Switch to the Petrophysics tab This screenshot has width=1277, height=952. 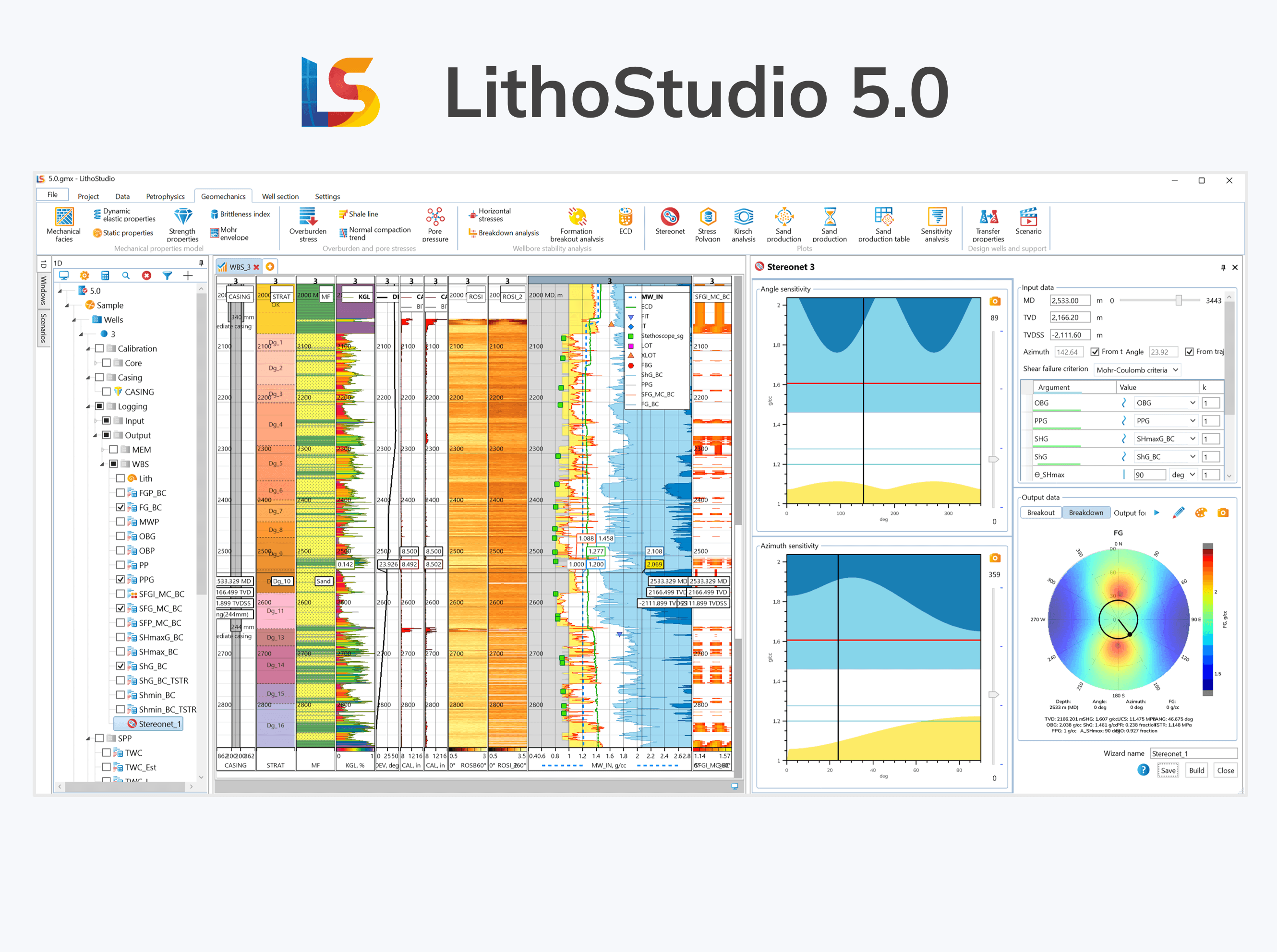point(166,197)
